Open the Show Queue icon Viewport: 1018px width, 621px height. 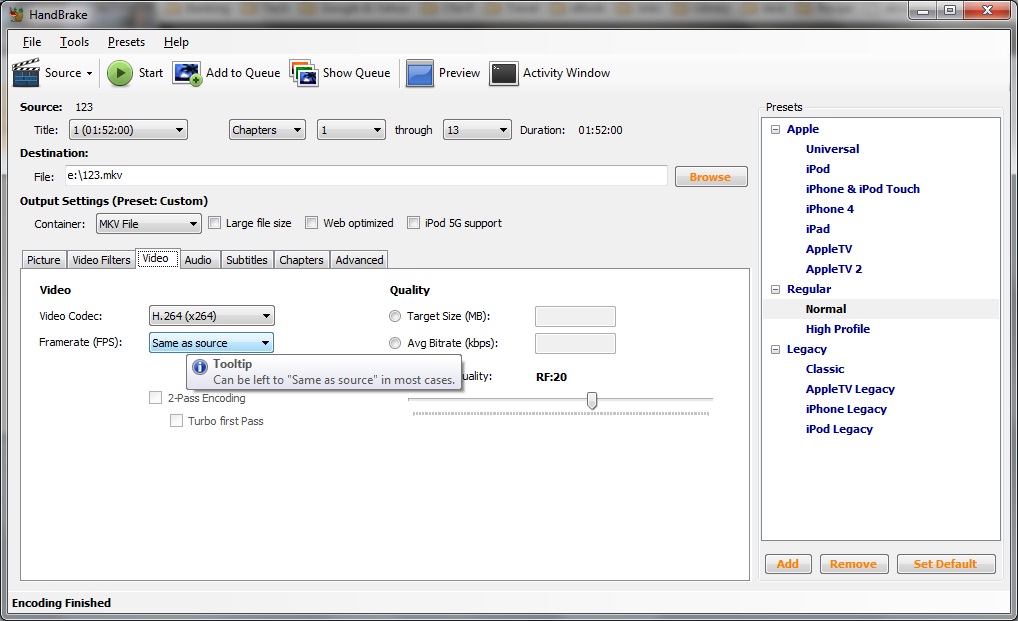[x=304, y=73]
